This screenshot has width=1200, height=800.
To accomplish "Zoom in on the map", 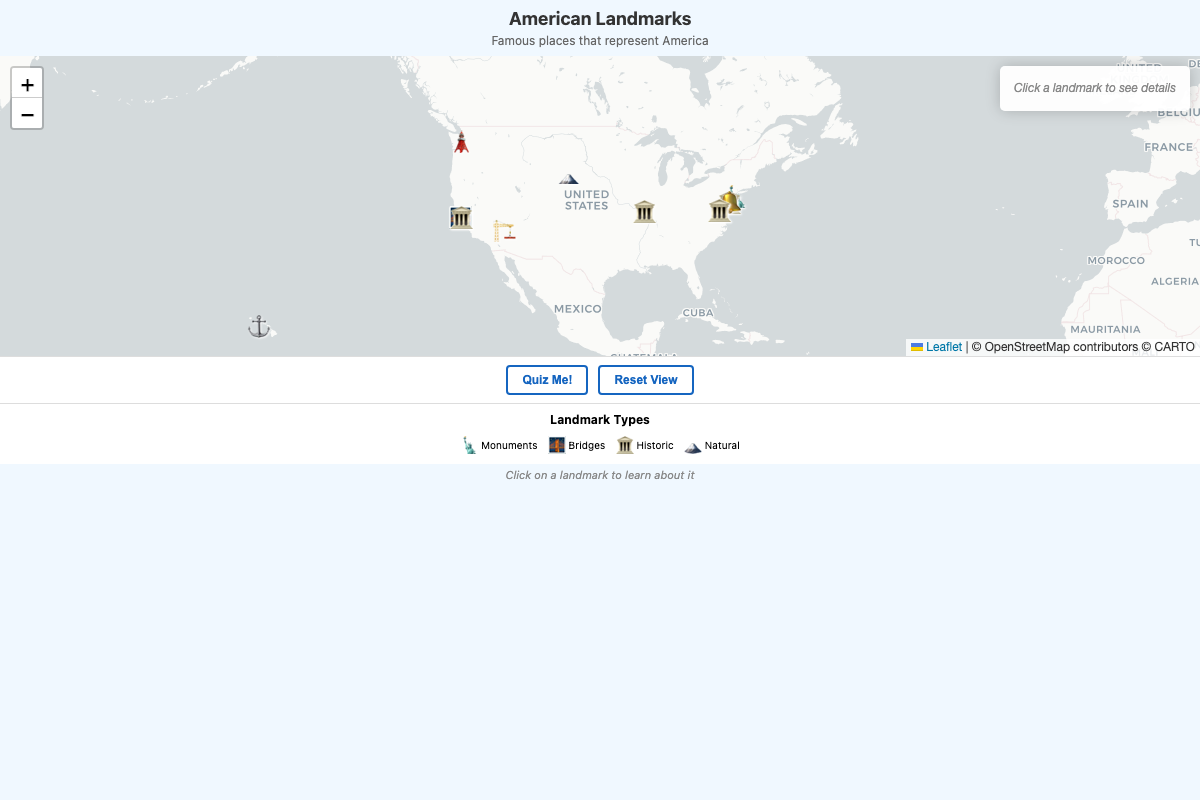I will coord(27,84).
